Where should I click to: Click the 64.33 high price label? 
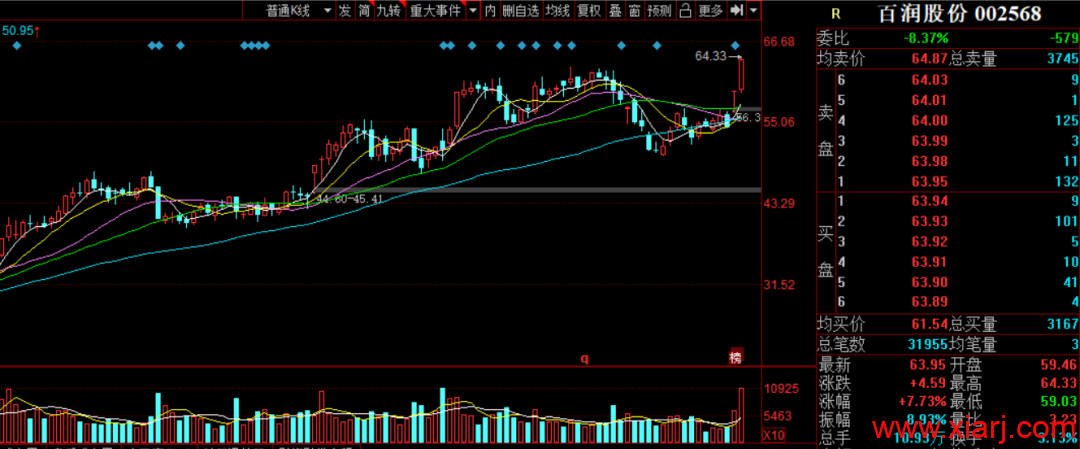click(x=711, y=56)
